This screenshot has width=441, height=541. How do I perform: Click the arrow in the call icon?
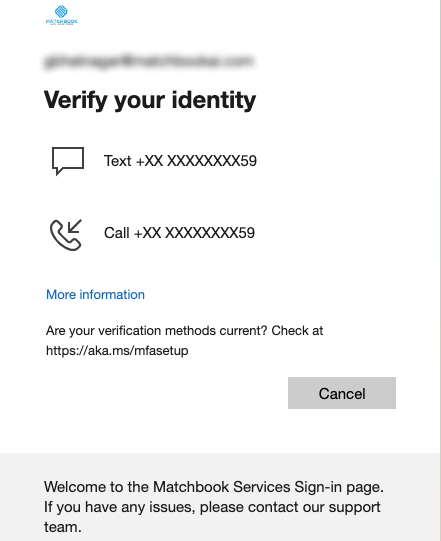[75, 226]
